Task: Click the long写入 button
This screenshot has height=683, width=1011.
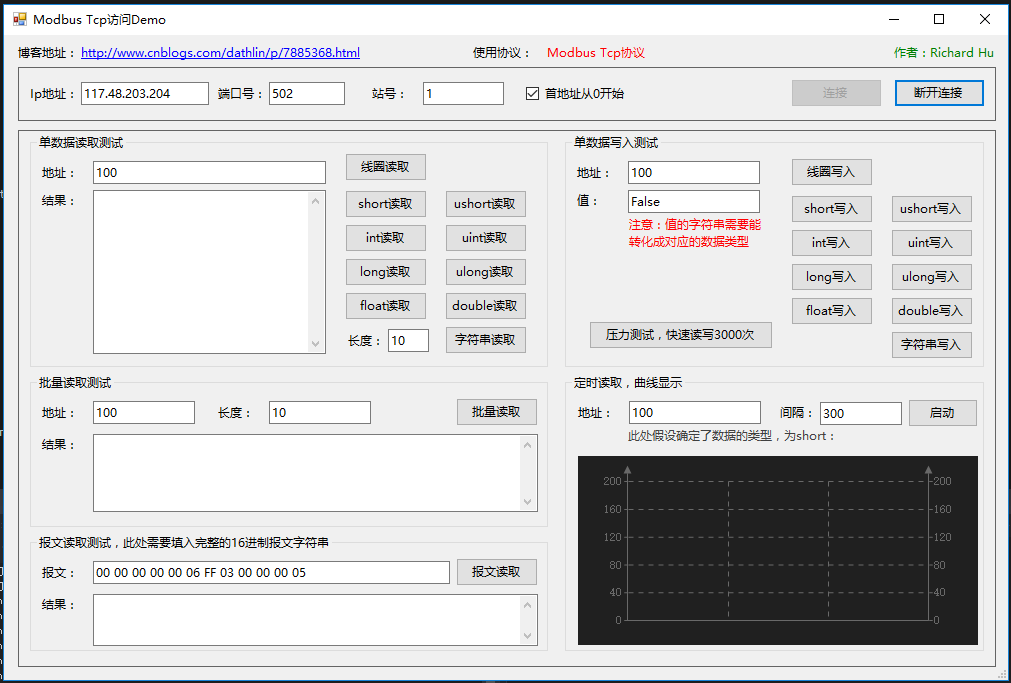Action: (x=832, y=277)
